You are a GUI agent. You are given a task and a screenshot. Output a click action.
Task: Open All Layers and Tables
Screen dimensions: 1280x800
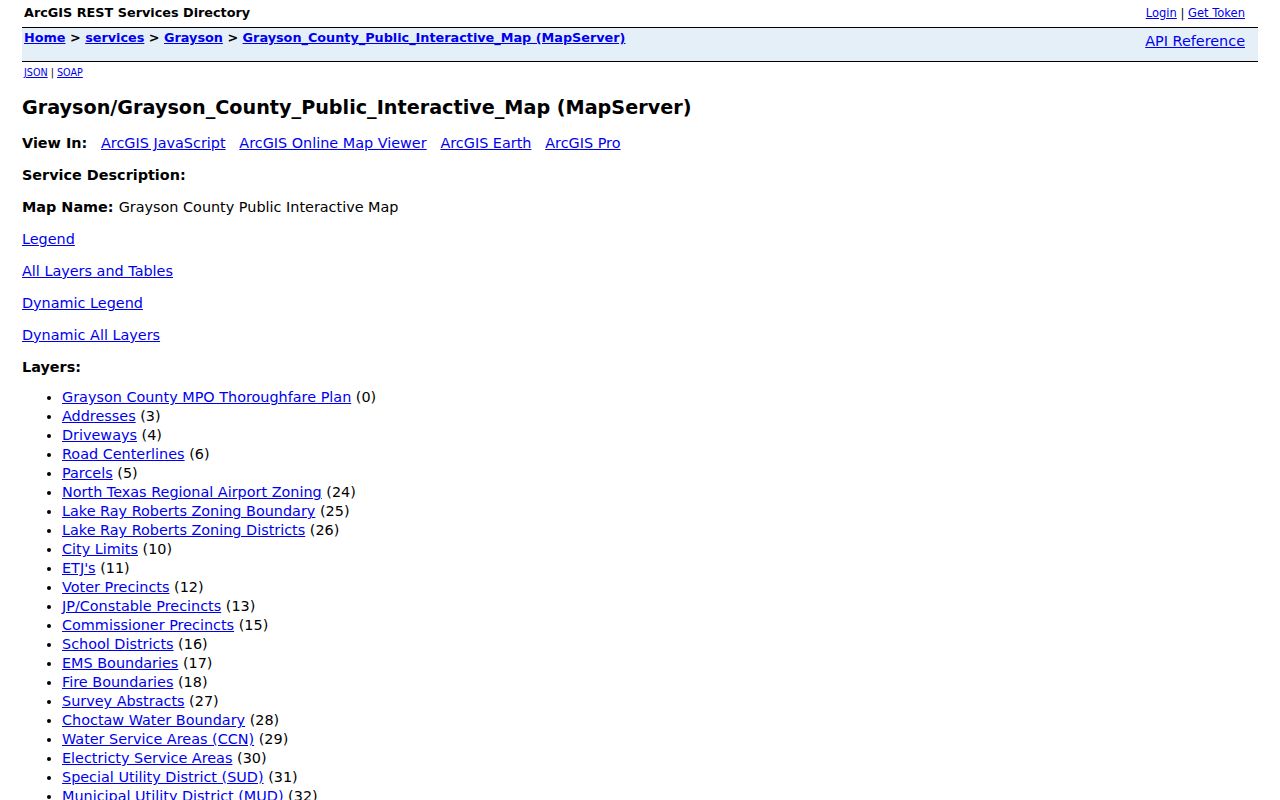pos(97,271)
